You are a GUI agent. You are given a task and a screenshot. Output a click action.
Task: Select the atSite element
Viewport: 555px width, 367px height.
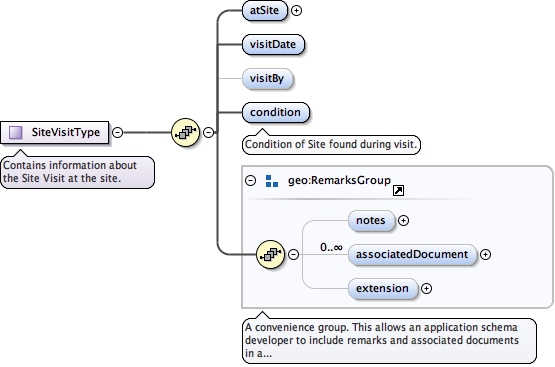pos(264,10)
